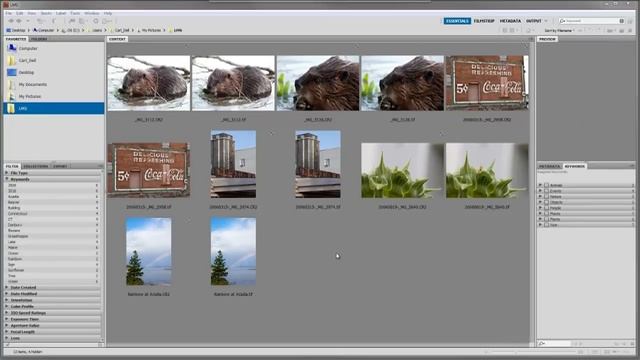The image size is (640, 360).
Task: Switch to the Output workspace
Action: coord(533,21)
